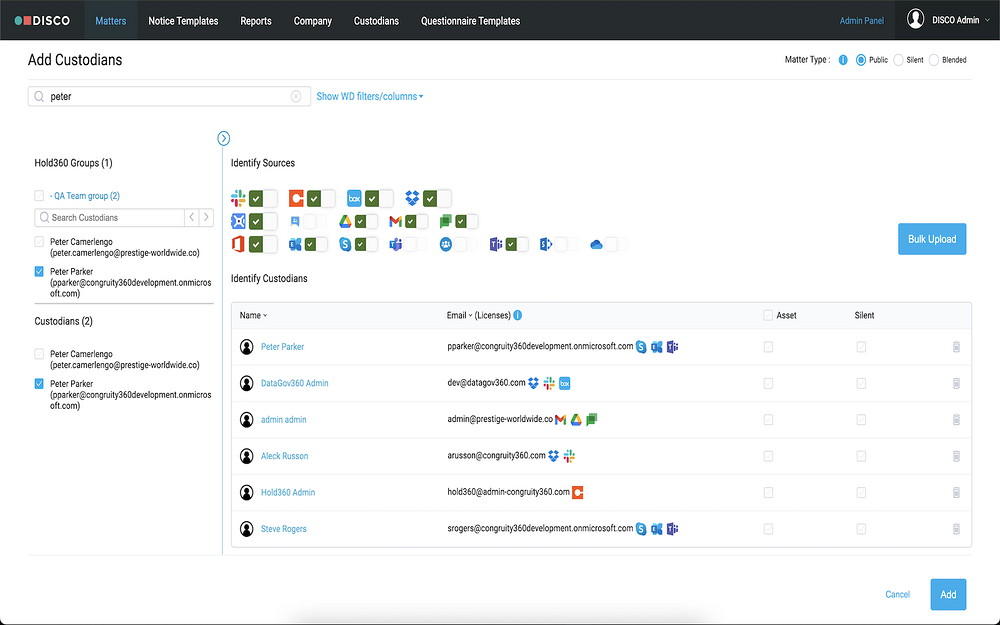Click the orange C source icon
Viewport: 1000px width, 625px height.
click(x=296, y=198)
